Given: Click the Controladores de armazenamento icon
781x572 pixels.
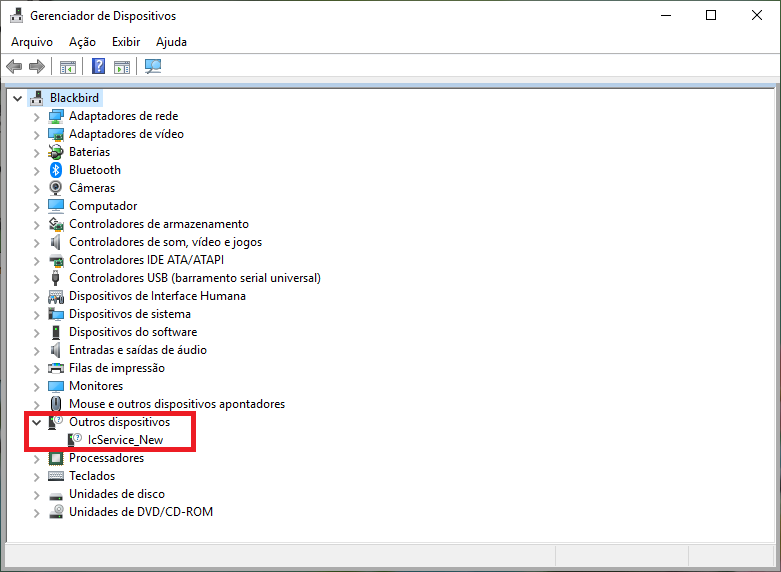Looking at the screenshot, I should (x=56, y=224).
